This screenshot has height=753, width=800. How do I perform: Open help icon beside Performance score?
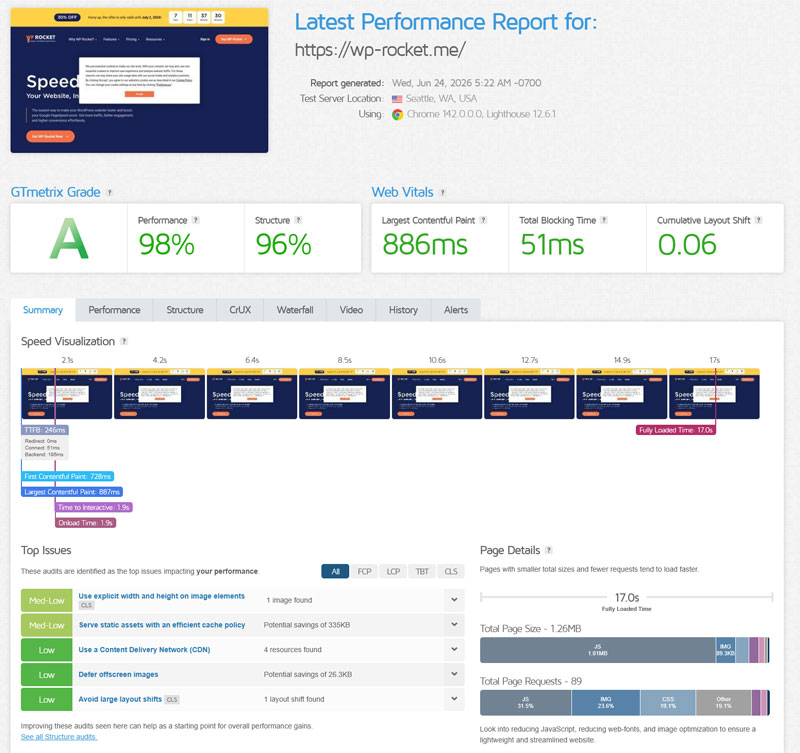[x=195, y=220]
